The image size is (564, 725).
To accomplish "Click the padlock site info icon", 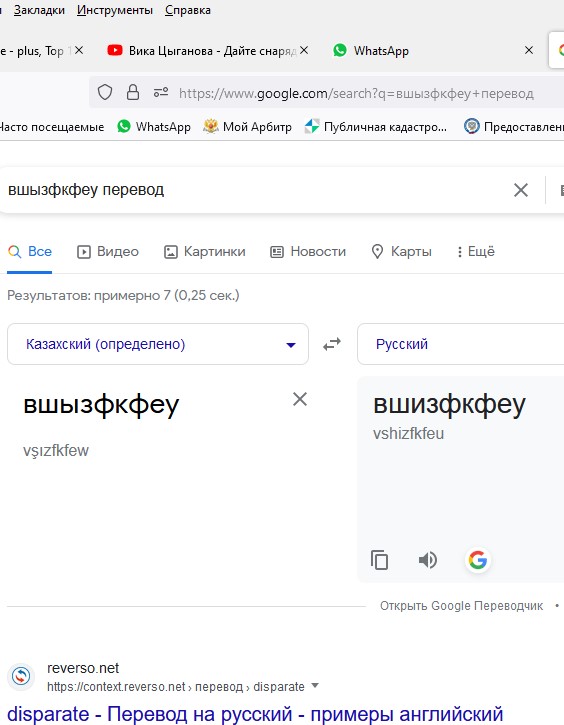I will click(133, 92).
